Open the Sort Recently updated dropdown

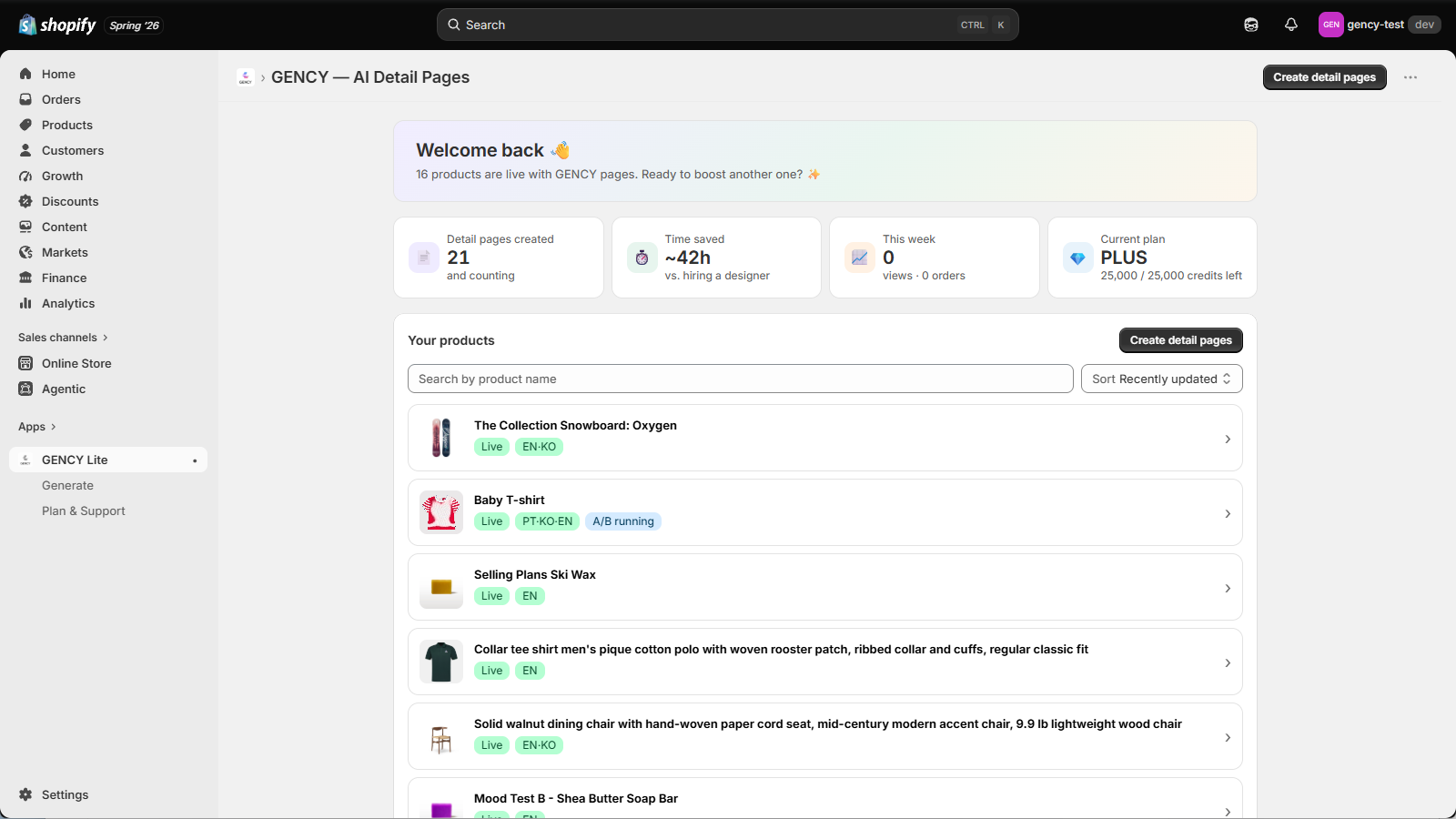[1162, 379]
